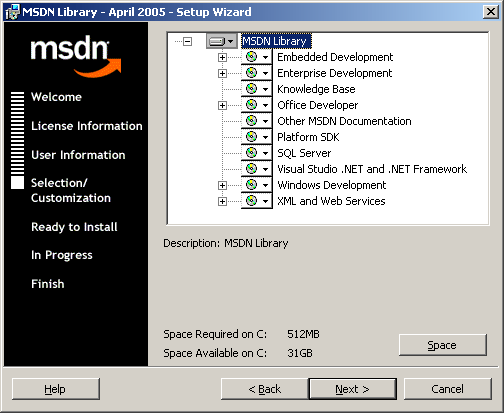The width and height of the screenshot is (504, 413).
Task: Click the Next button
Action: point(353,389)
